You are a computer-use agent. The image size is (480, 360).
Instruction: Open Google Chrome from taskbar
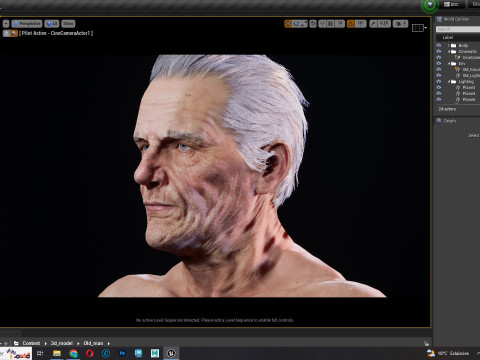73,353
